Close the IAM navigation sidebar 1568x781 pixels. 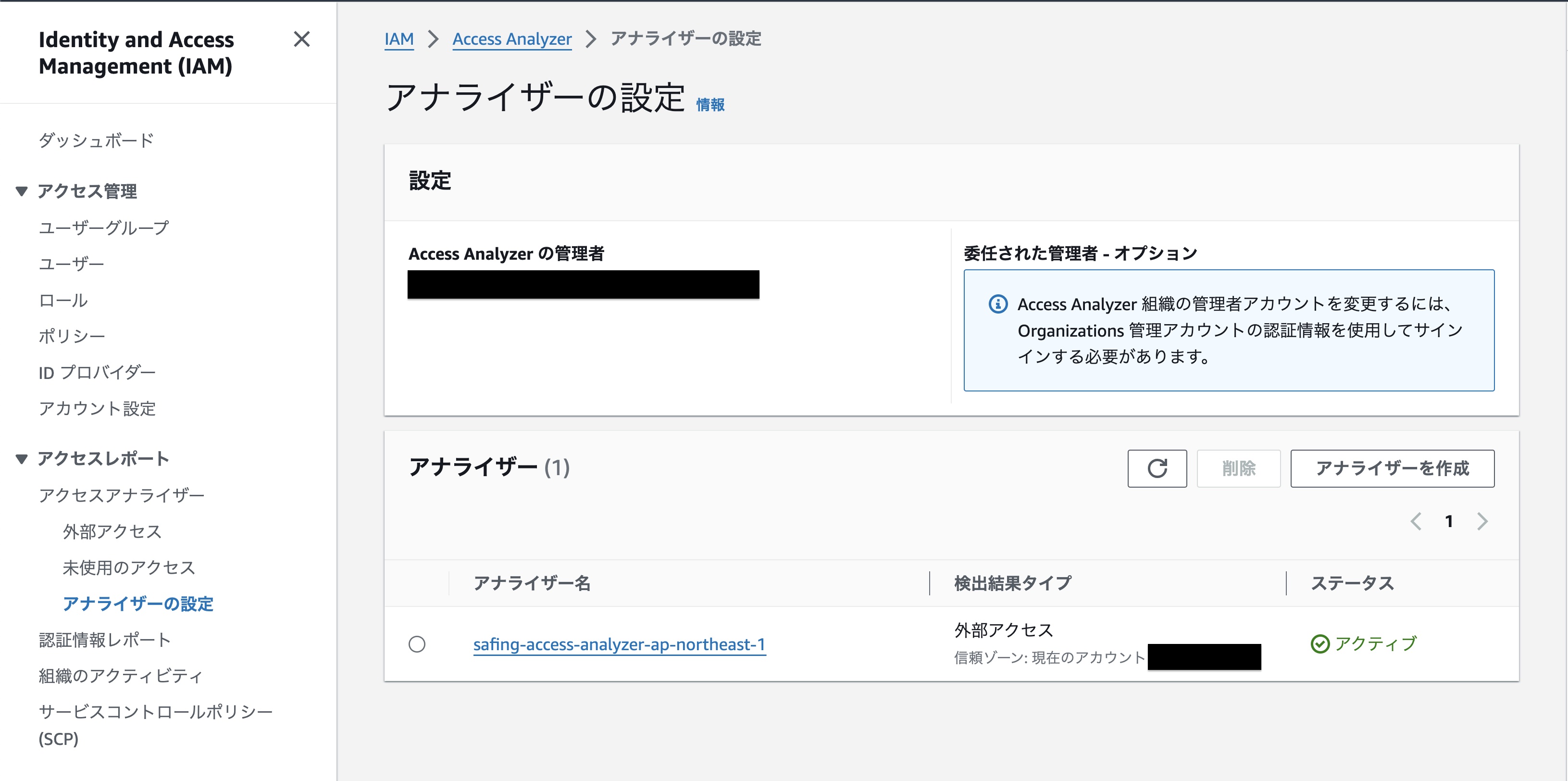pos(301,39)
